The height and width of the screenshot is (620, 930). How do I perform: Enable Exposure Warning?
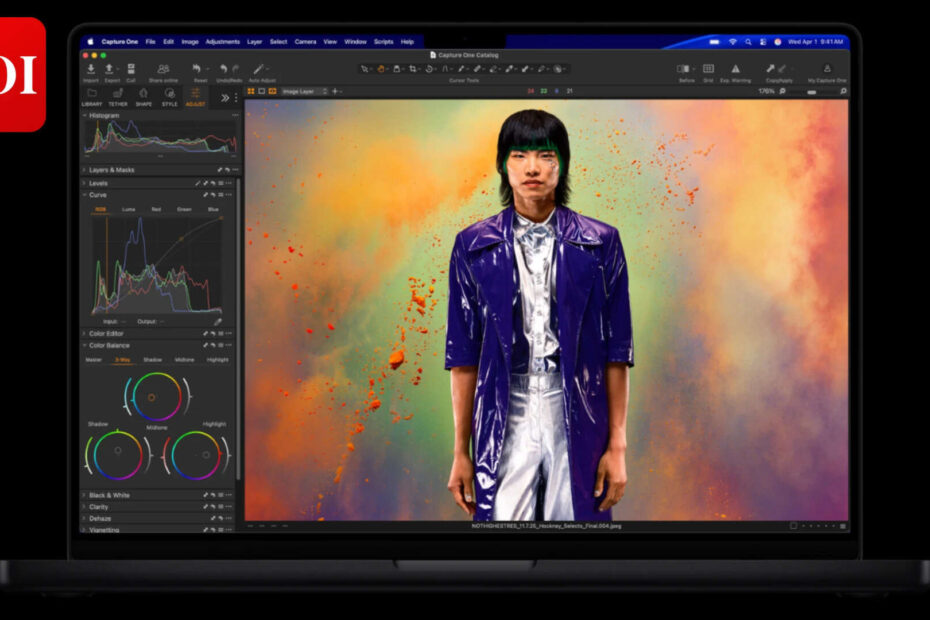(x=736, y=69)
